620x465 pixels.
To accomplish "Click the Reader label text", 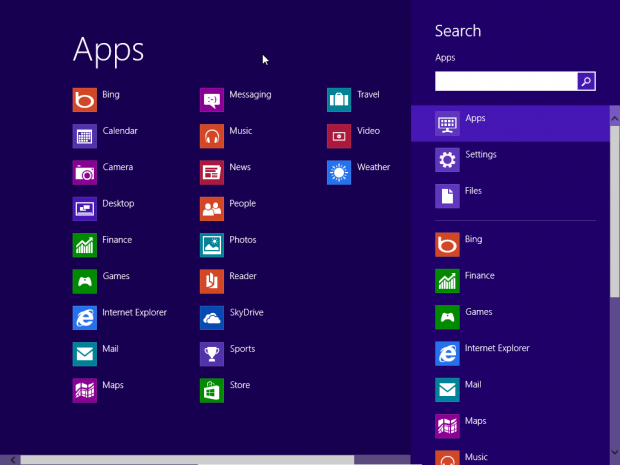I will coord(243,276).
